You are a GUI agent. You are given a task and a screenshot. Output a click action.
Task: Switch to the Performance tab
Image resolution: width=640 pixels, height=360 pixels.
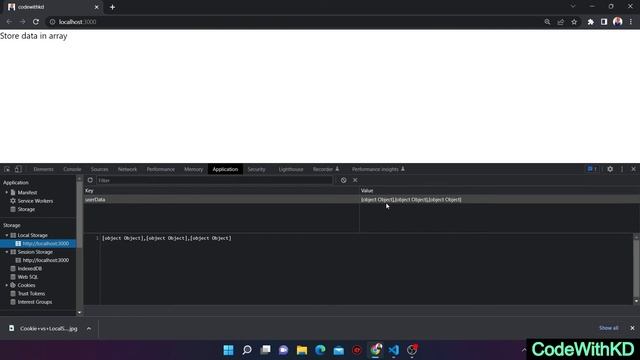coord(160,169)
